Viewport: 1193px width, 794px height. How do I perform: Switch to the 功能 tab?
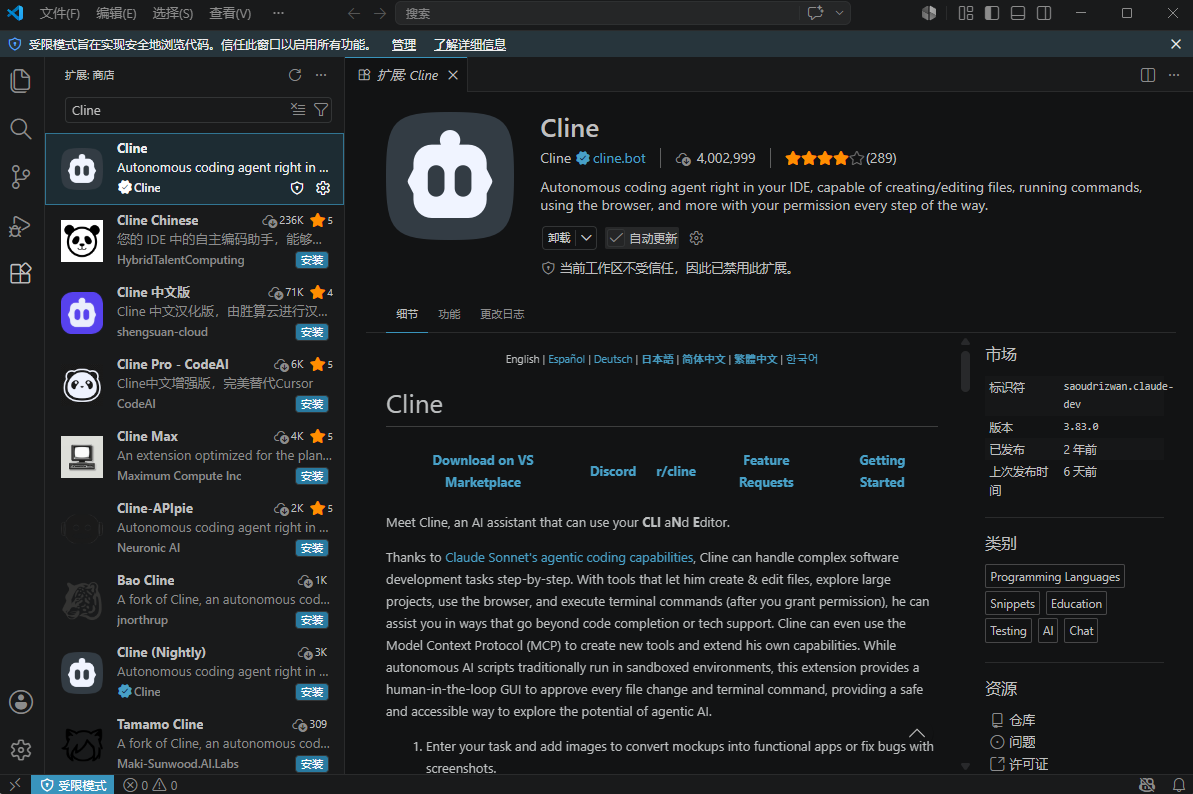[449, 314]
